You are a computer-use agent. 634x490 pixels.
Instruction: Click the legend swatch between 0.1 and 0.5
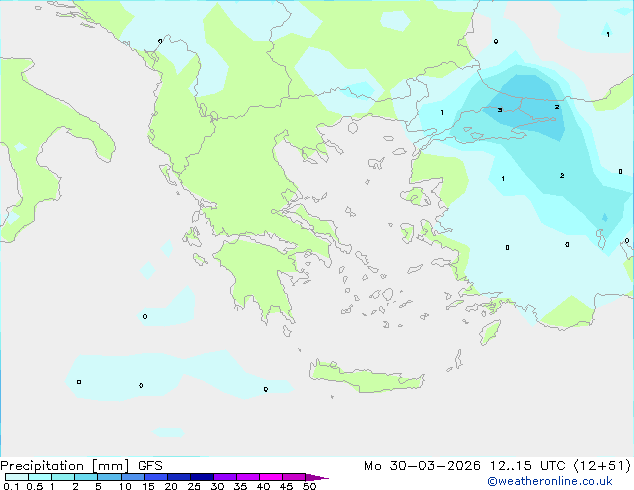point(17,477)
